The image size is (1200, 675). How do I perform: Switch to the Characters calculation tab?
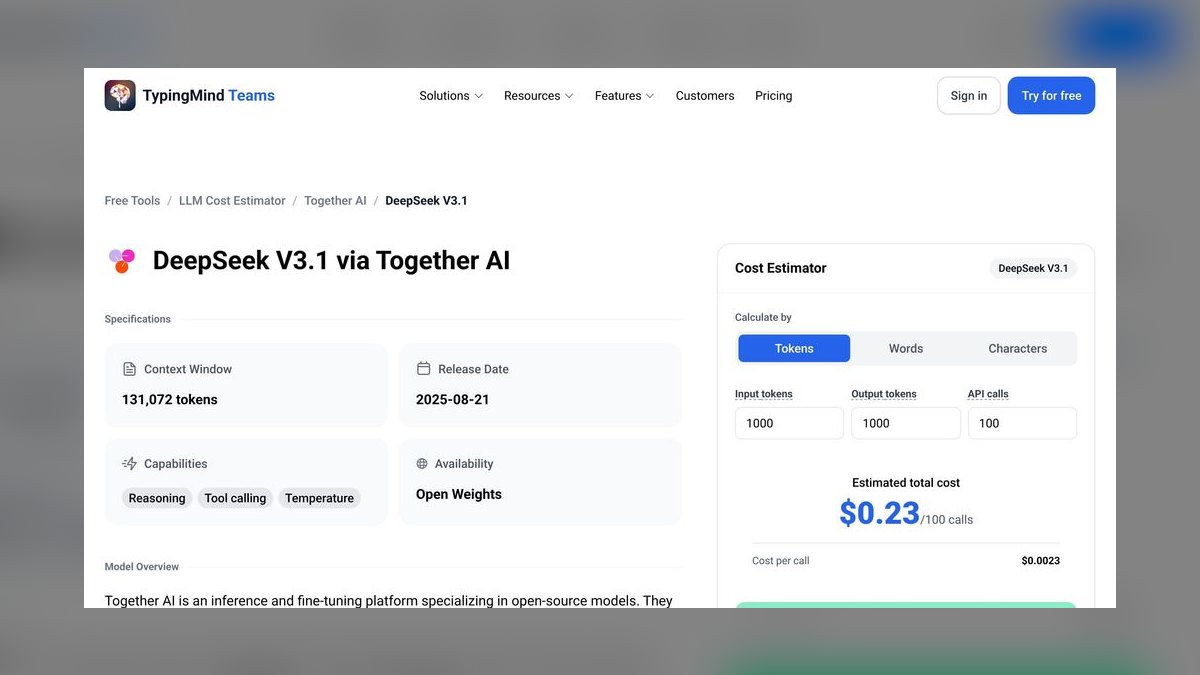(x=1018, y=348)
